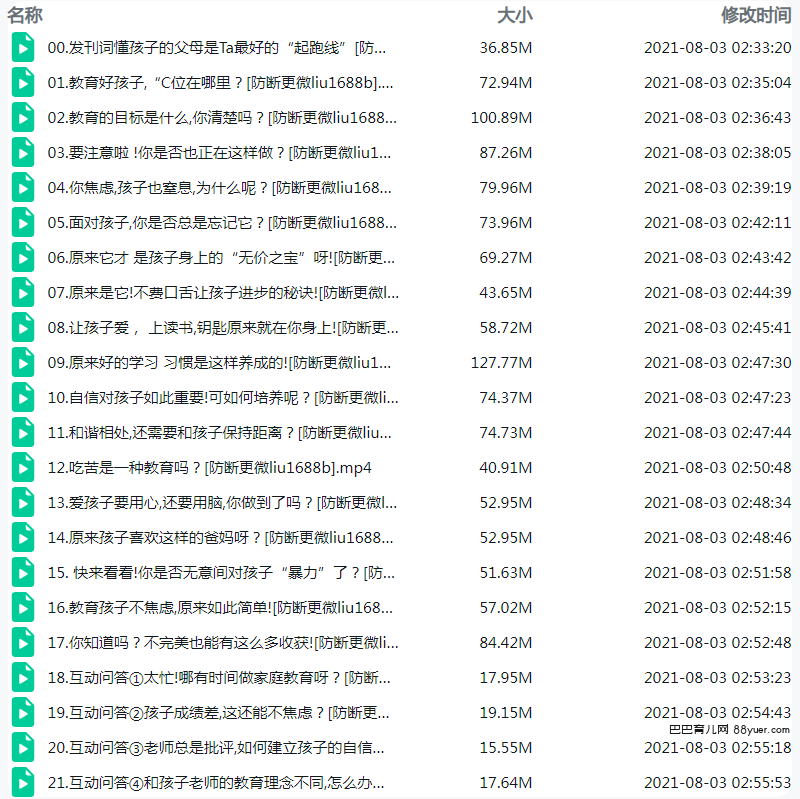The height and width of the screenshot is (799, 800).
Task: Click the size value 36.85M
Action: pyautogui.click(x=506, y=48)
